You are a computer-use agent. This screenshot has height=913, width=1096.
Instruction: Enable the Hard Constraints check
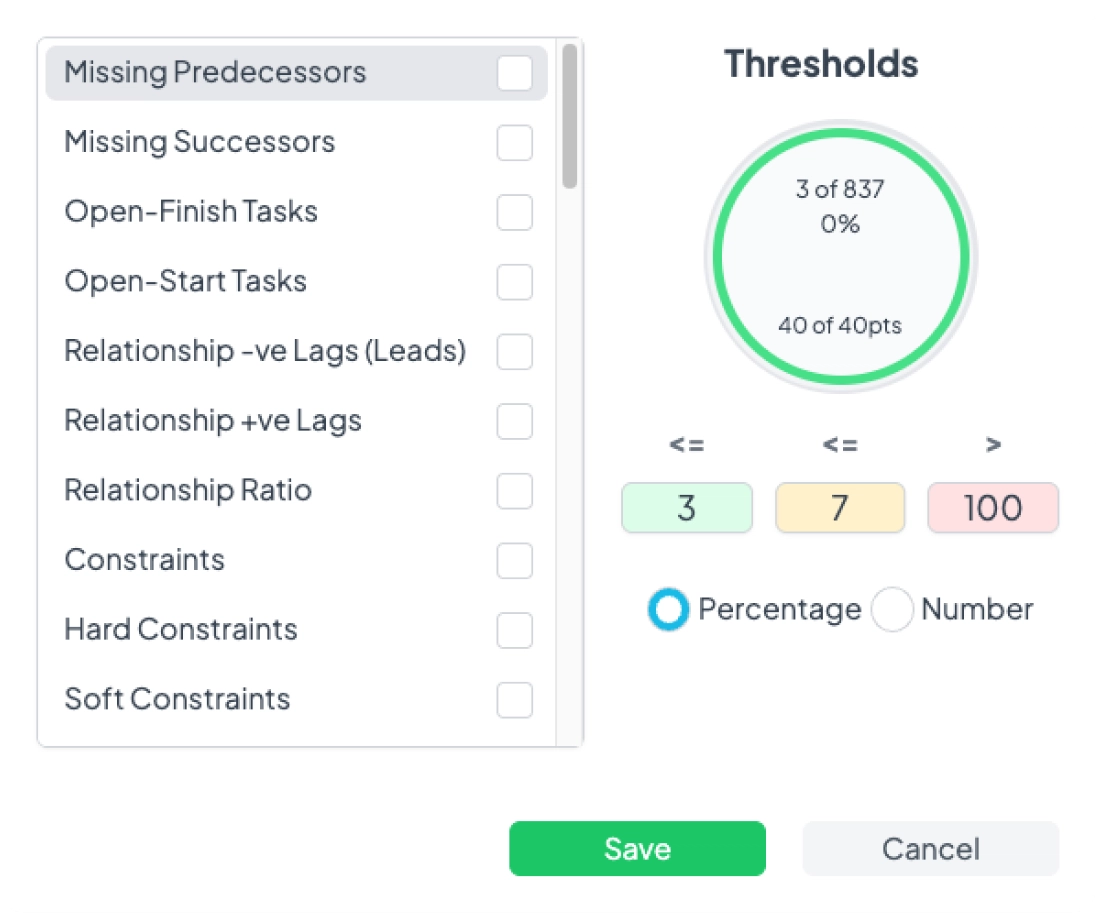tap(514, 630)
